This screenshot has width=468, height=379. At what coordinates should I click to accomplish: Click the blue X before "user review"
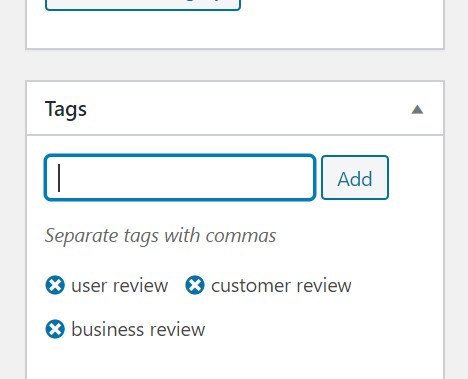[55, 285]
